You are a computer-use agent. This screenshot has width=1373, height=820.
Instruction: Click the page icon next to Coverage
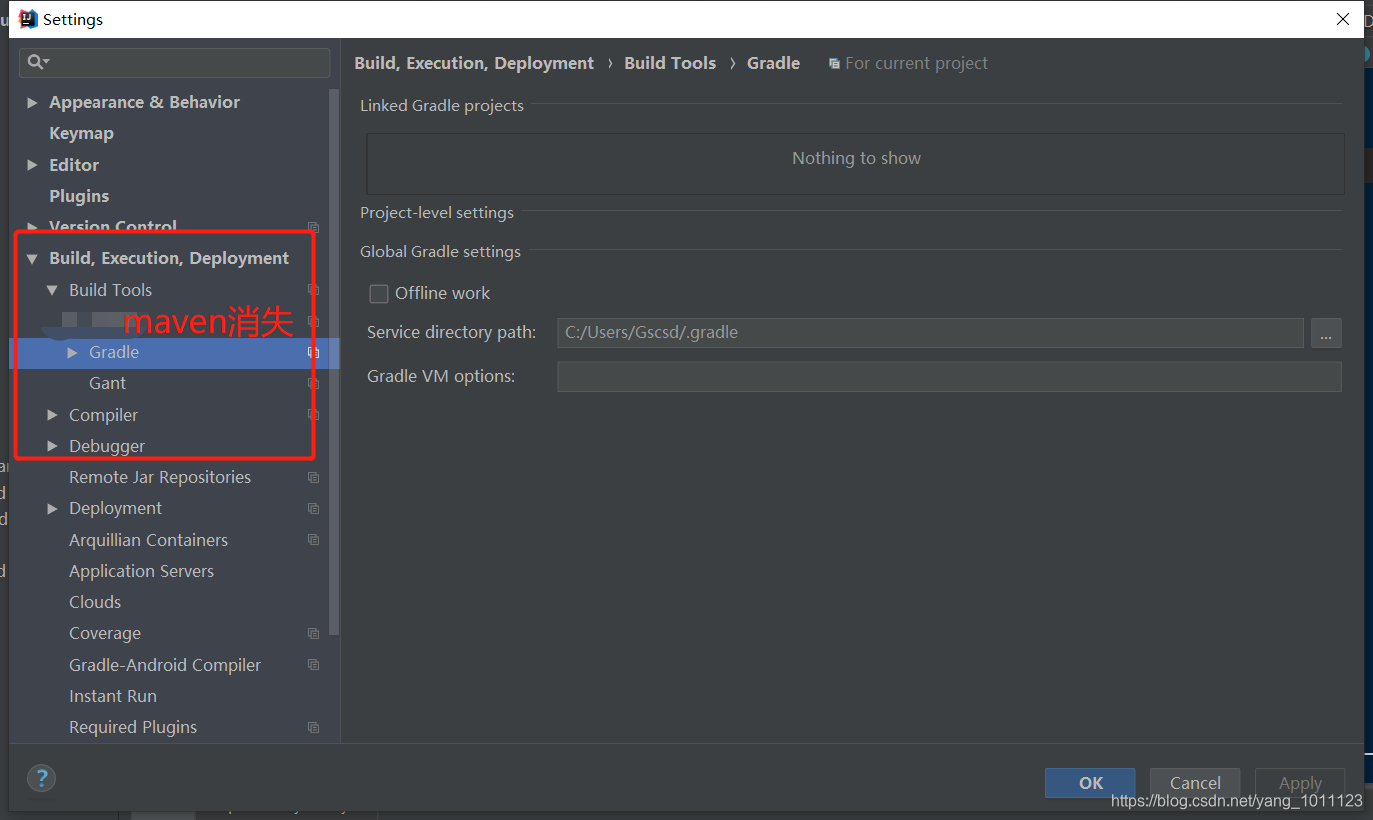(x=313, y=633)
